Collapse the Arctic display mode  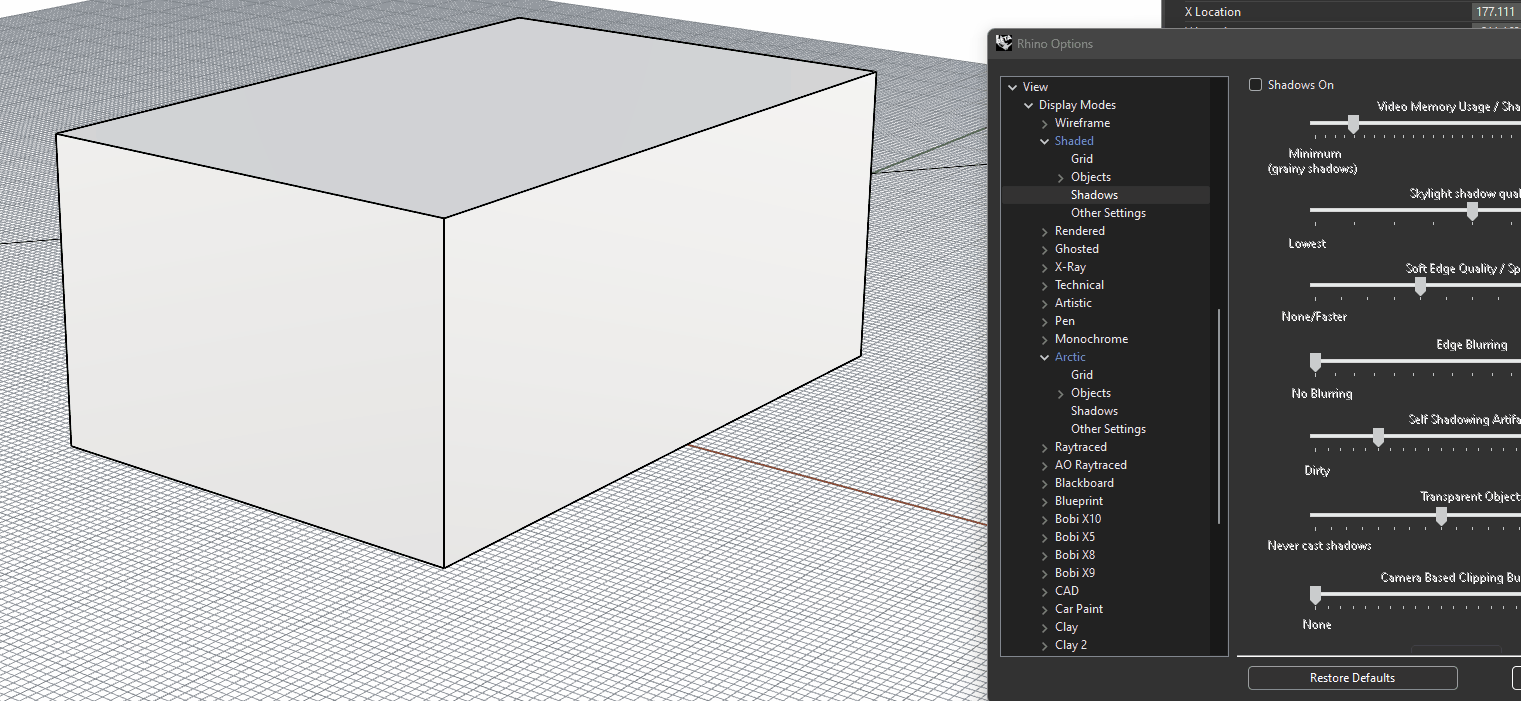[1045, 357]
